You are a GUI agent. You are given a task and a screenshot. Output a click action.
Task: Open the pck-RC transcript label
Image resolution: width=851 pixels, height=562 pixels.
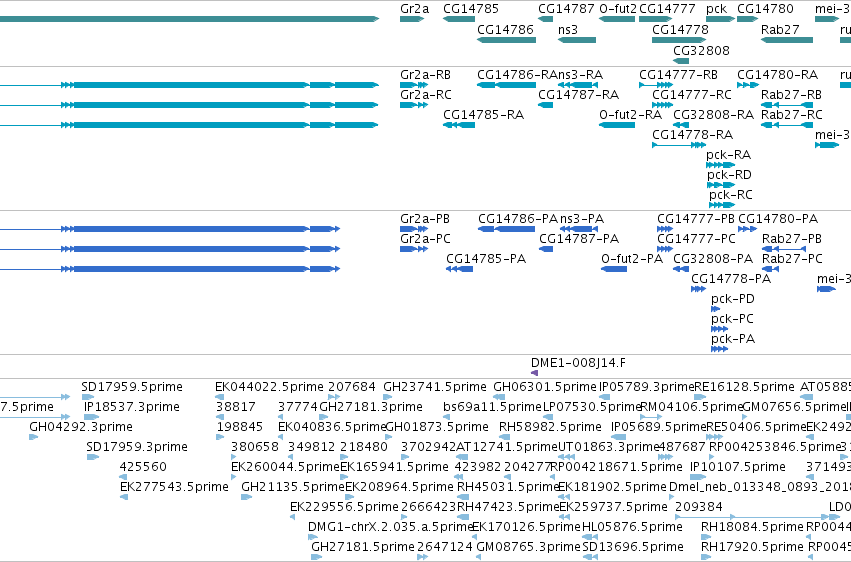(731, 195)
